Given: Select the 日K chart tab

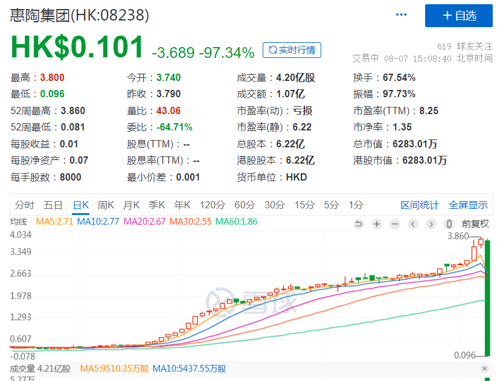Looking at the screenshot, I should pyautogui.click(x=81, y=205).
